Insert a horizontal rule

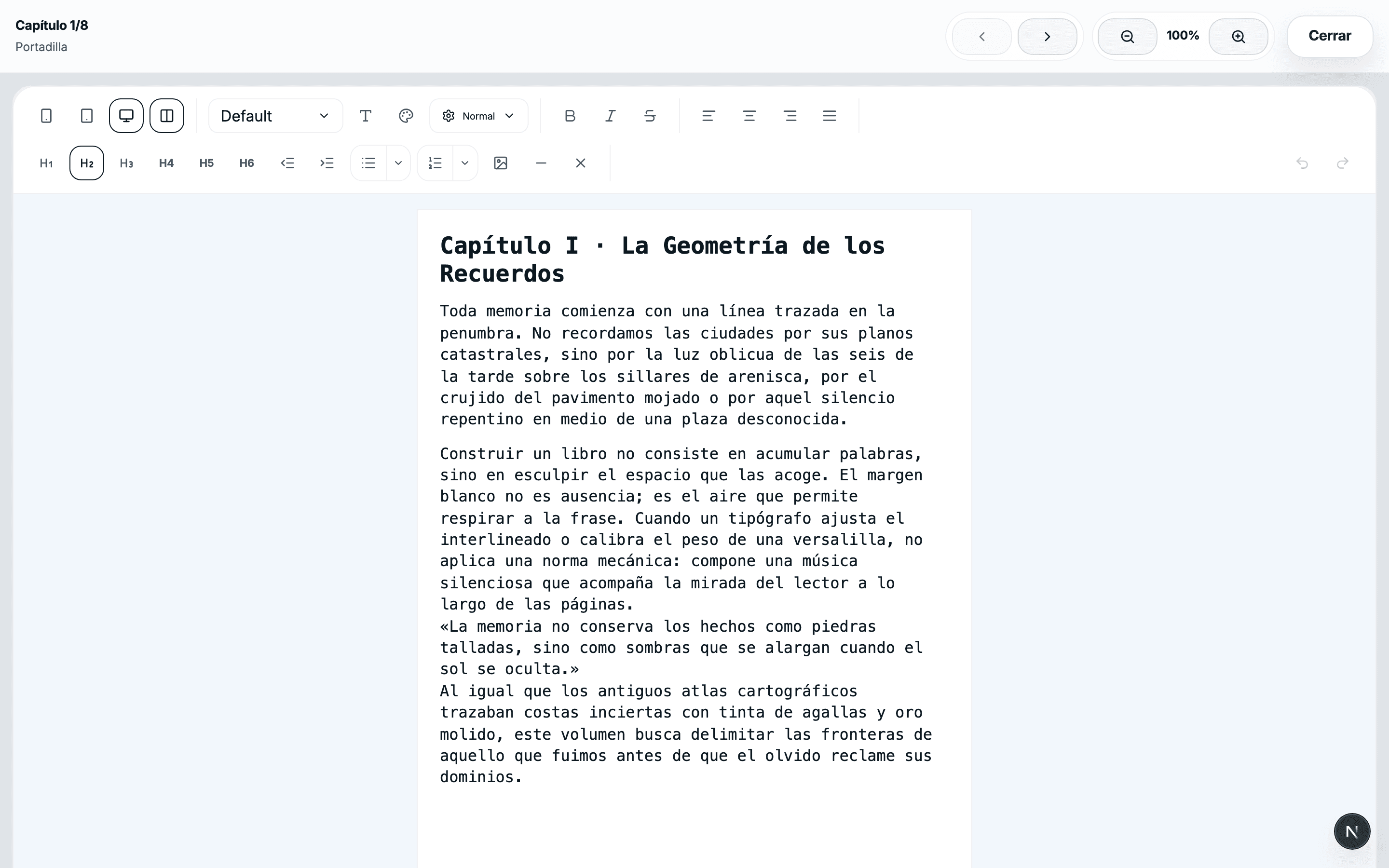coord(541,163)
